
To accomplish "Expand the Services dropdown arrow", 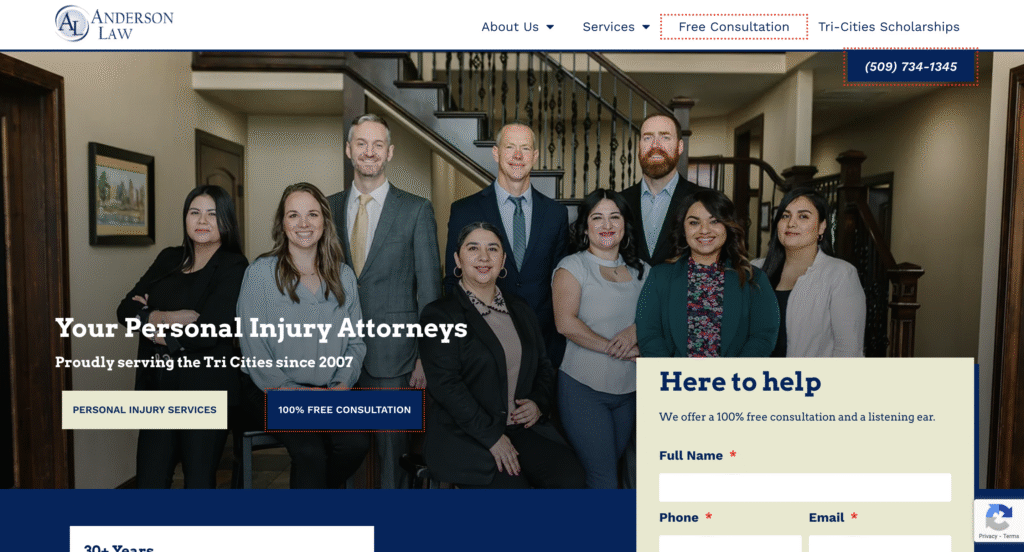I will (x=646, y=27).
